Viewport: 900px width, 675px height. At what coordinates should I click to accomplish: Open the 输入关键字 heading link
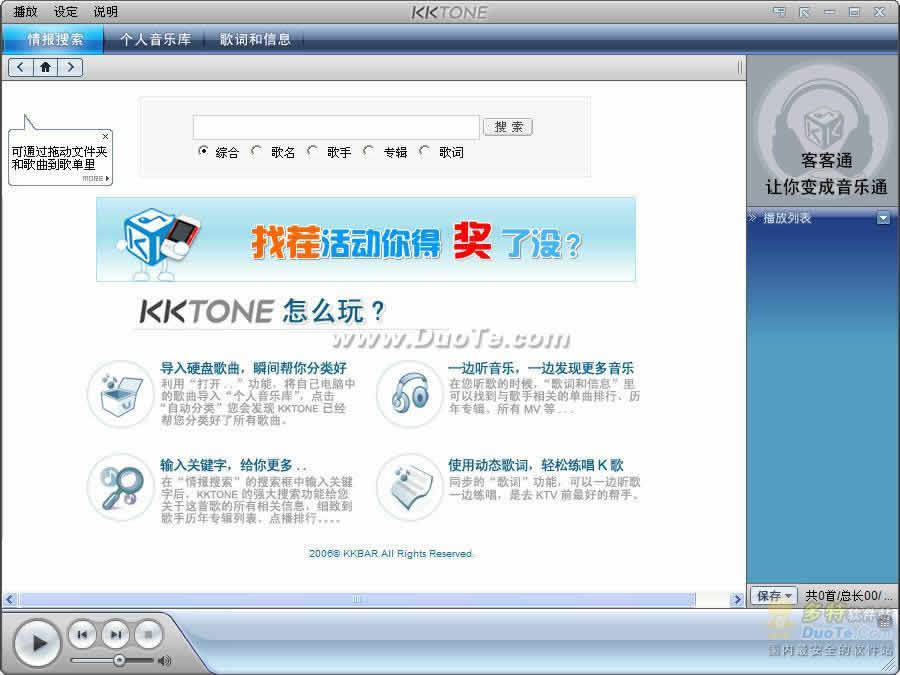pos(233,464)
